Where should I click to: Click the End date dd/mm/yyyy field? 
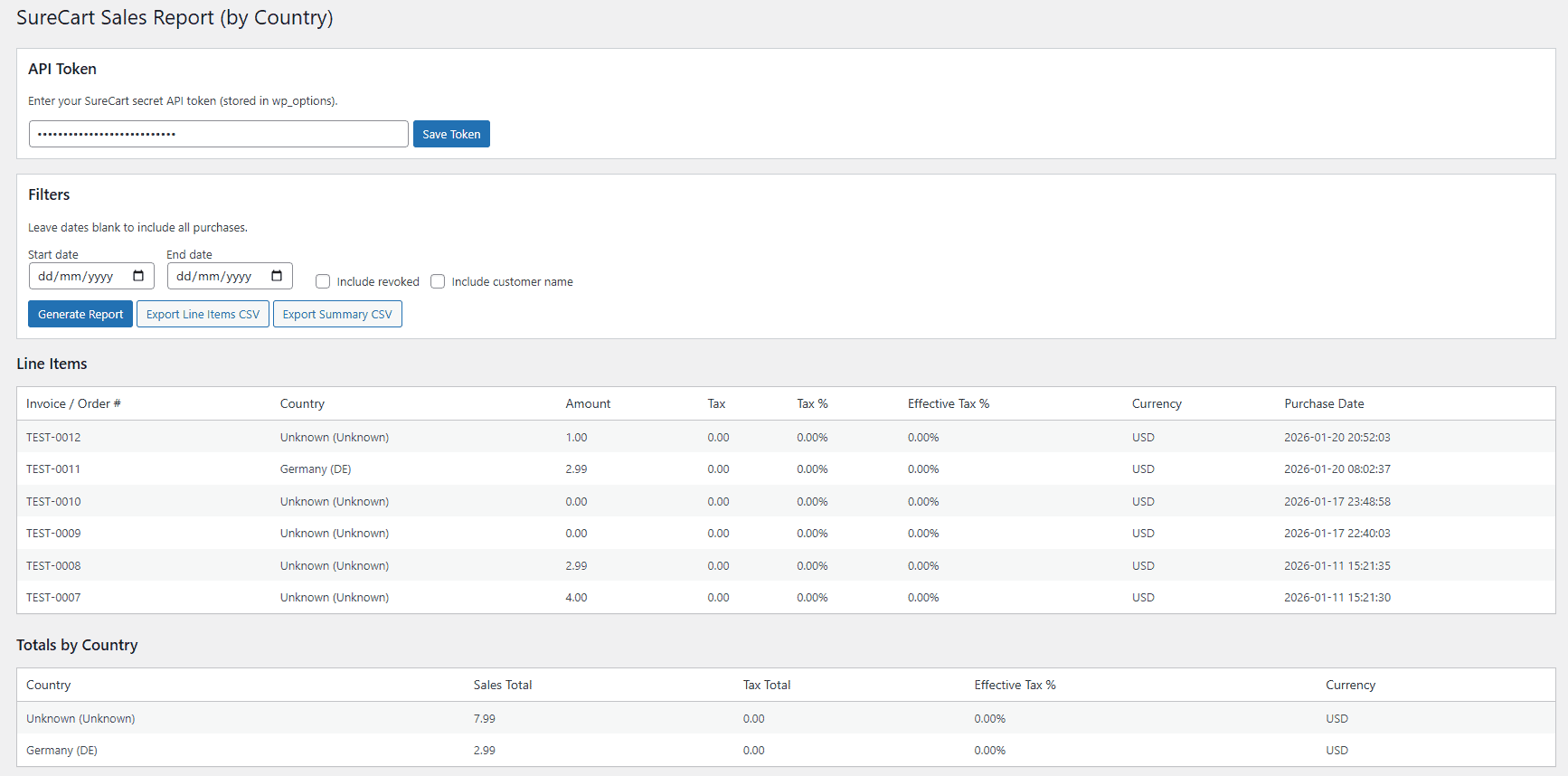pos(230,276)
